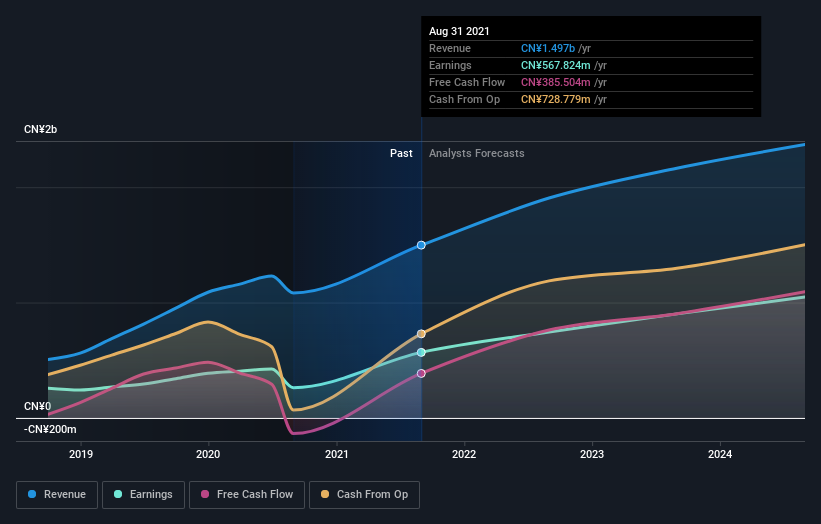Click the 2024 x-axis label
This screenshot has width=821, height=524.
[x=720, y=454]
